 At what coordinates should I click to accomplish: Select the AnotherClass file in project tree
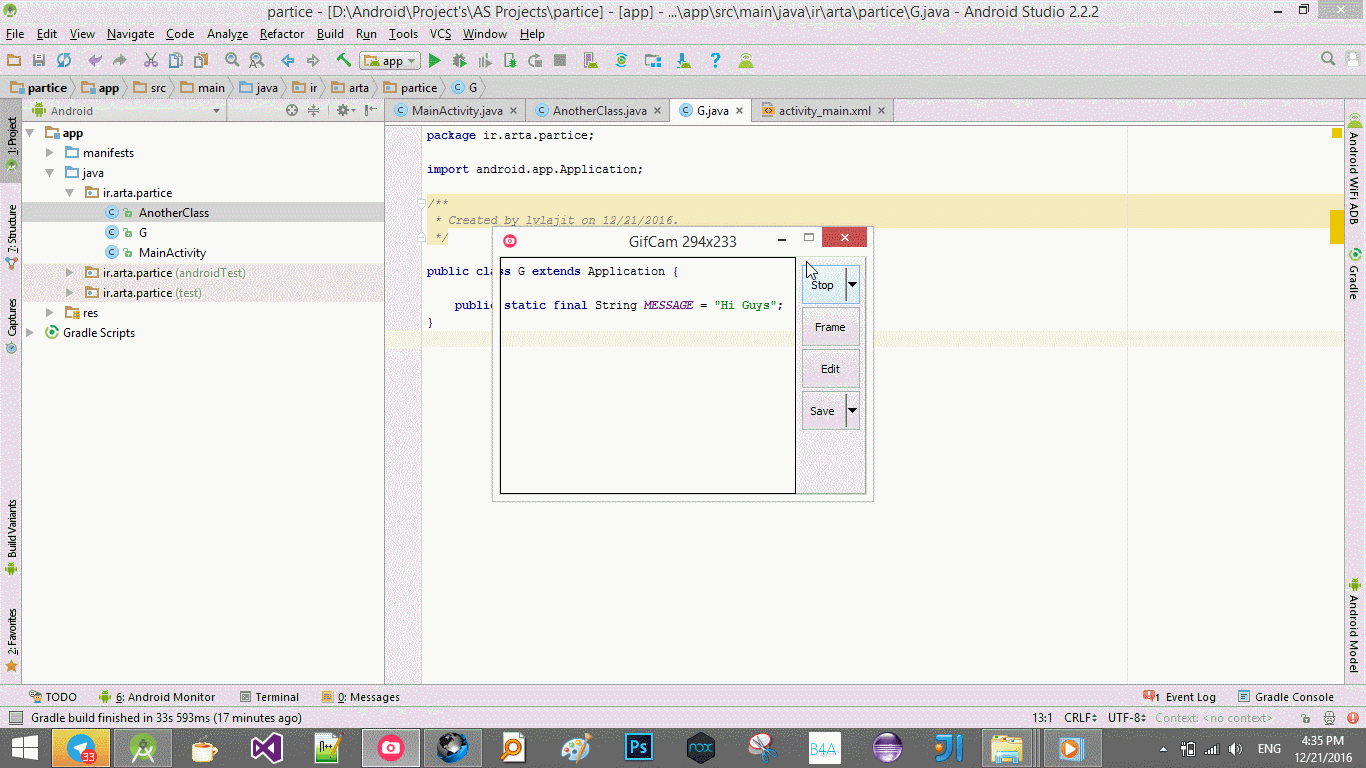click(x=173, y=213)
